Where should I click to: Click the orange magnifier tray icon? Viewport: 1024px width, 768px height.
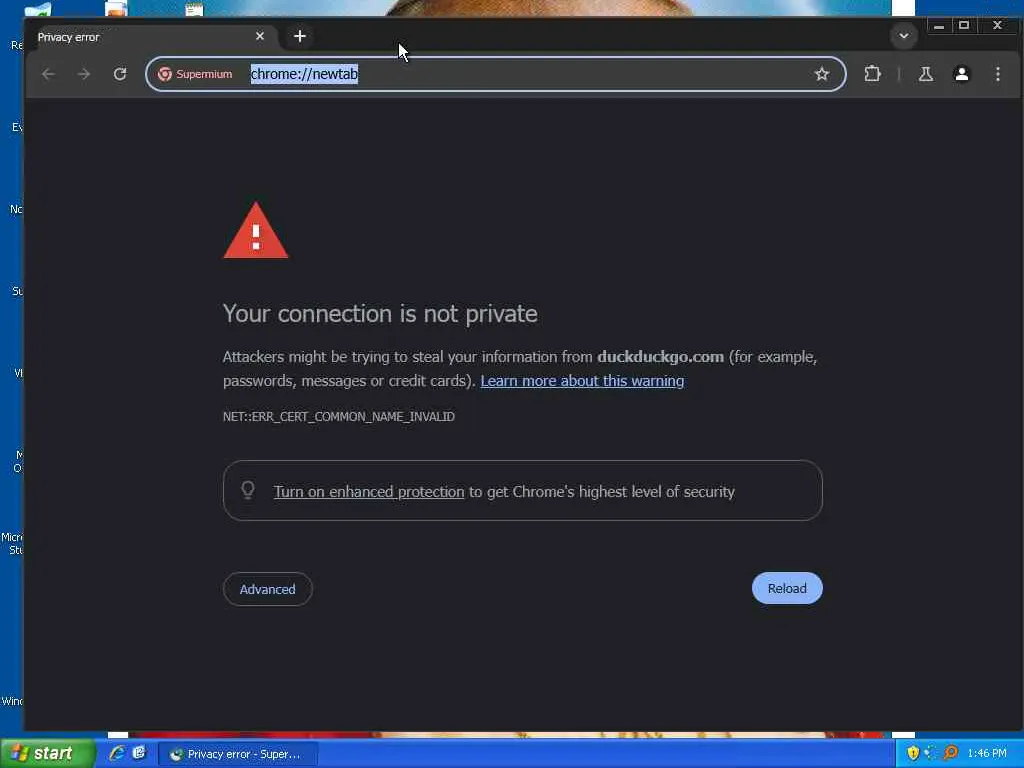951,754
